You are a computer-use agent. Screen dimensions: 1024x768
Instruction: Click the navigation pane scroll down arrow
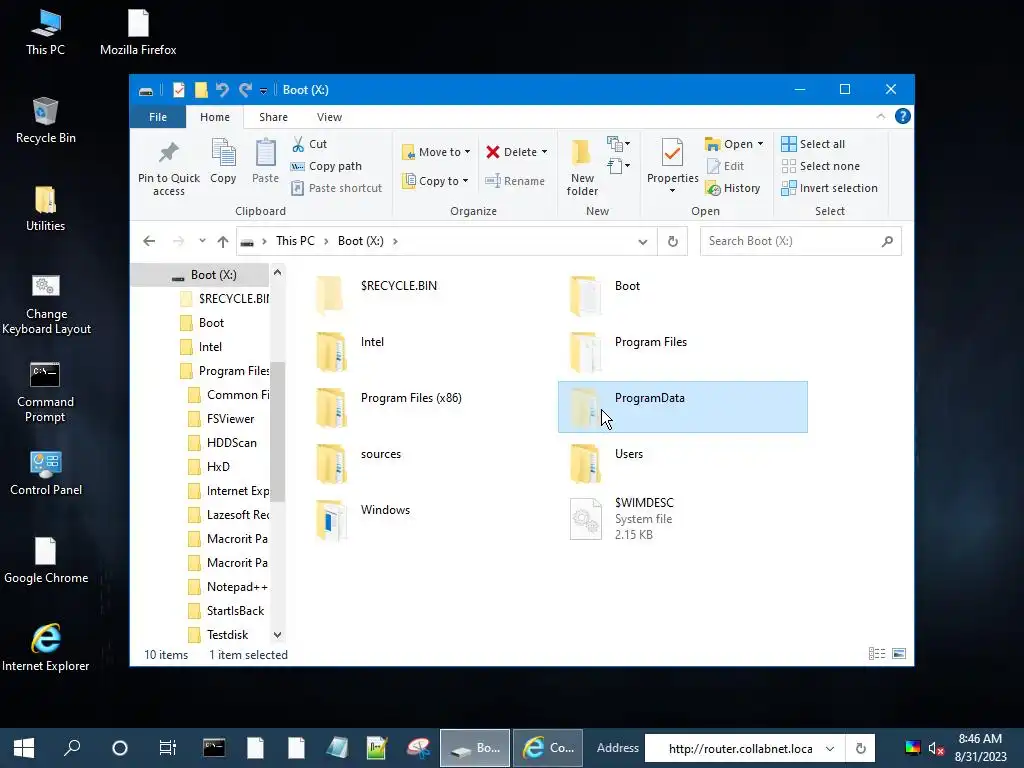point(278,635)
